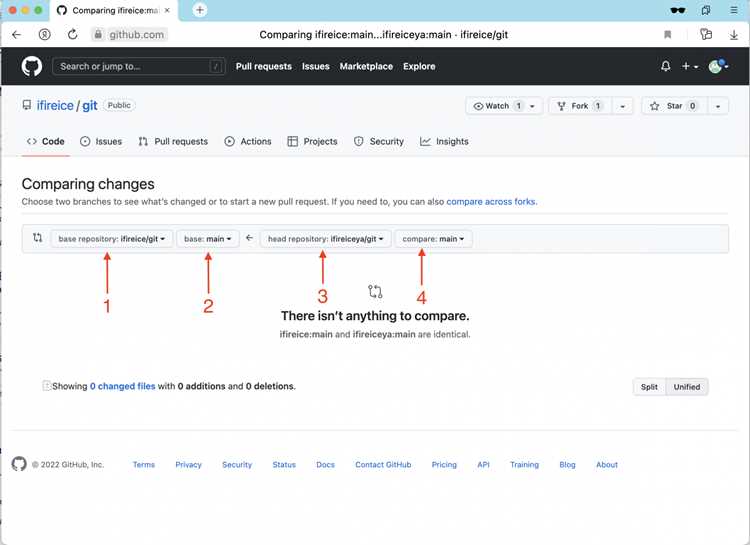Click the github.com address bar
The width and height of the screenshot is (750, 545).
click(x=136, y=34)
